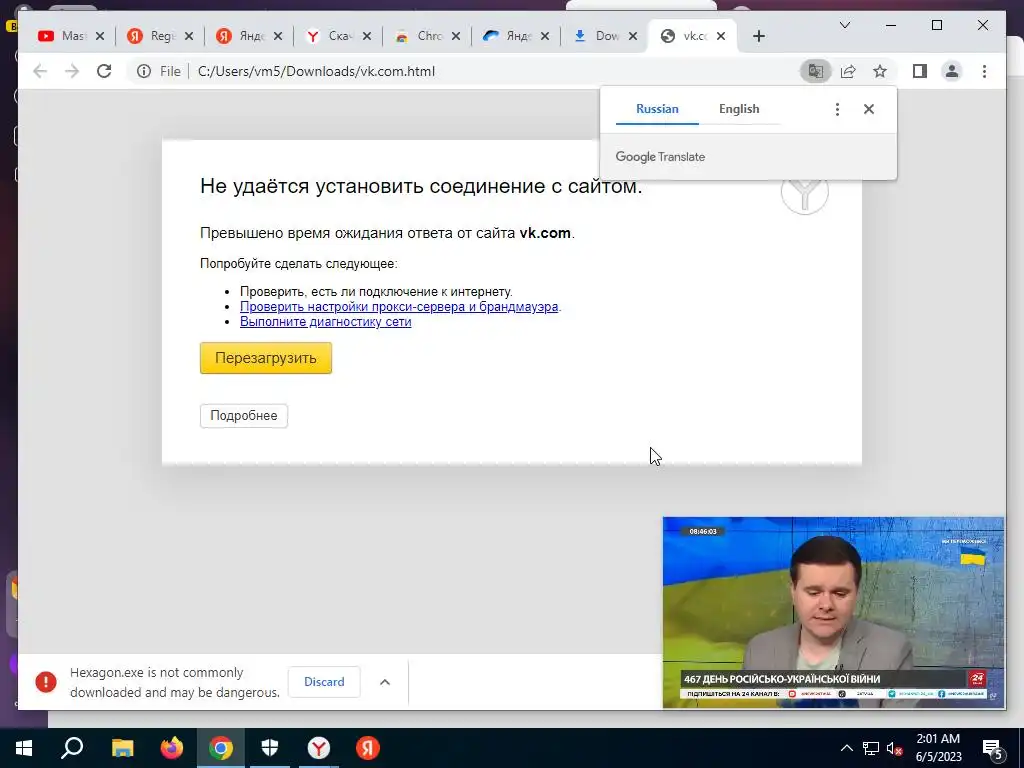Screen dimensions: 1024x768
Task: Open translate options three-dot menu
Action: [837, 109]
